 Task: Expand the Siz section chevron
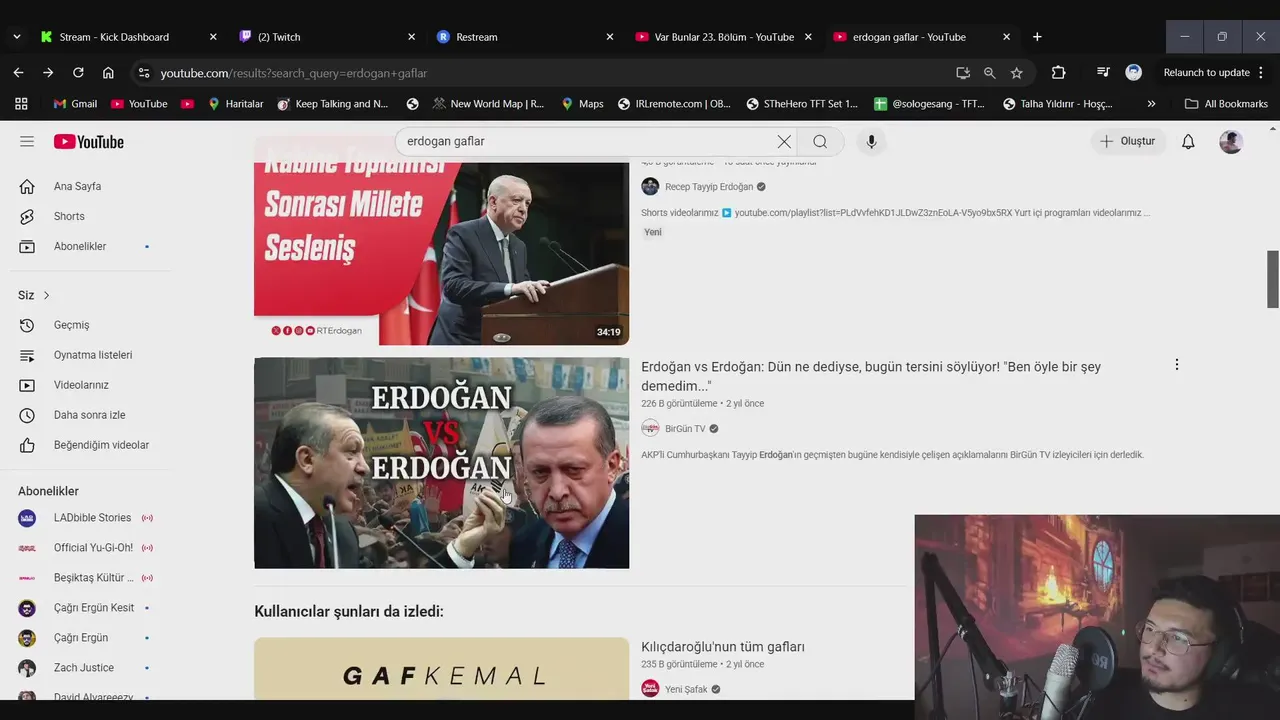(46, 295)
